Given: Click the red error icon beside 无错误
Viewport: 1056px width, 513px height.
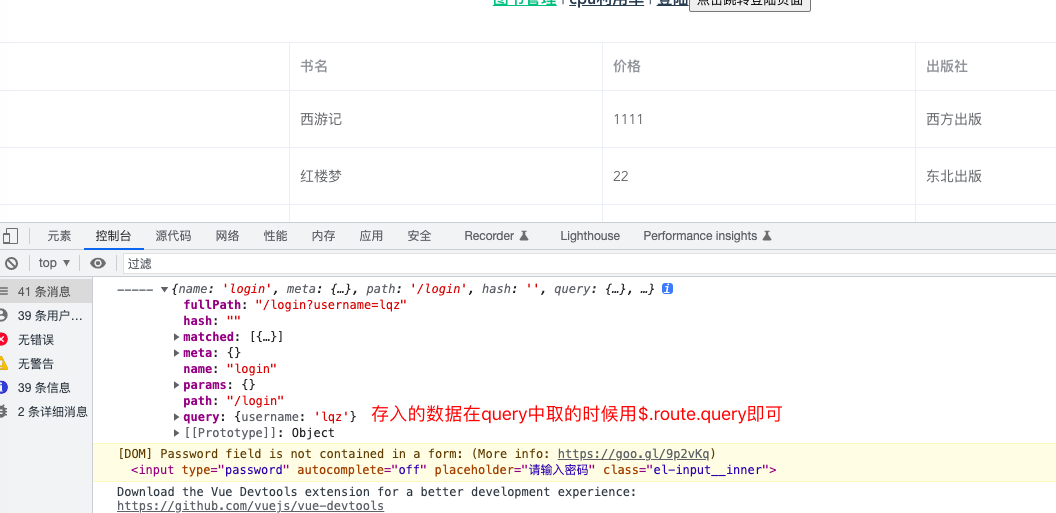Looking at the screenshot, I should (x=3, y=339).
